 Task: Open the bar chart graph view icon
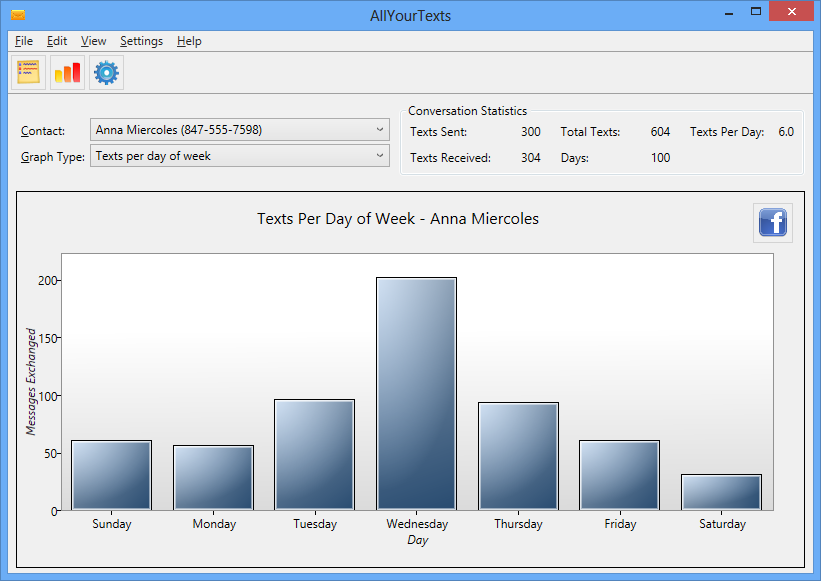click(68, 72)
